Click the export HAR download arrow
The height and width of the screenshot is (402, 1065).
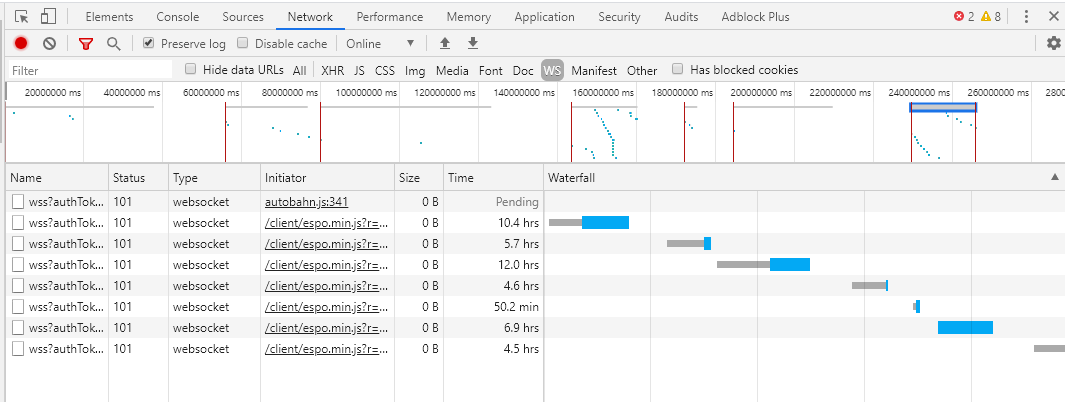click(473, 44)
